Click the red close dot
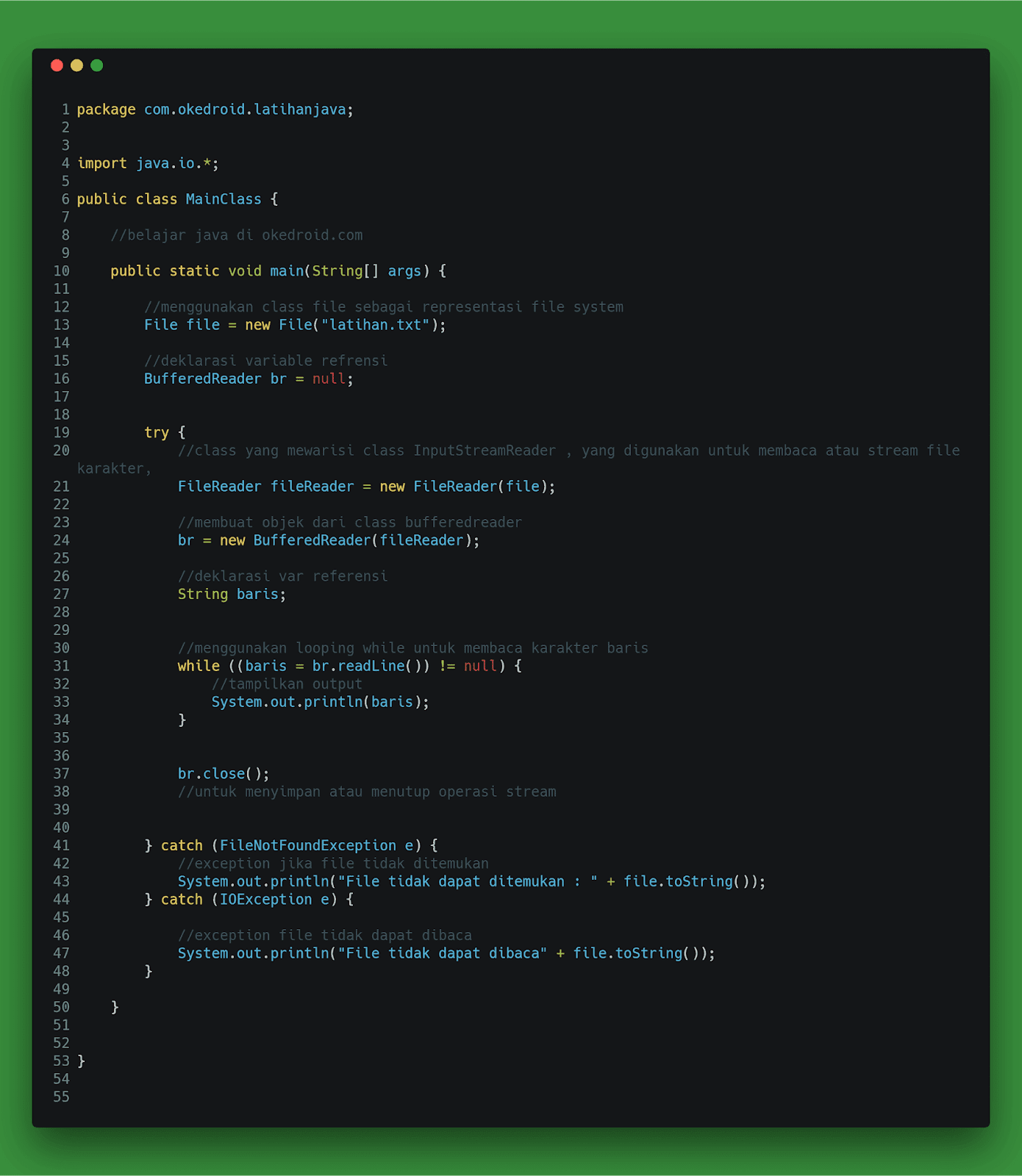The image size is (1022, 1176). [57, 65]
